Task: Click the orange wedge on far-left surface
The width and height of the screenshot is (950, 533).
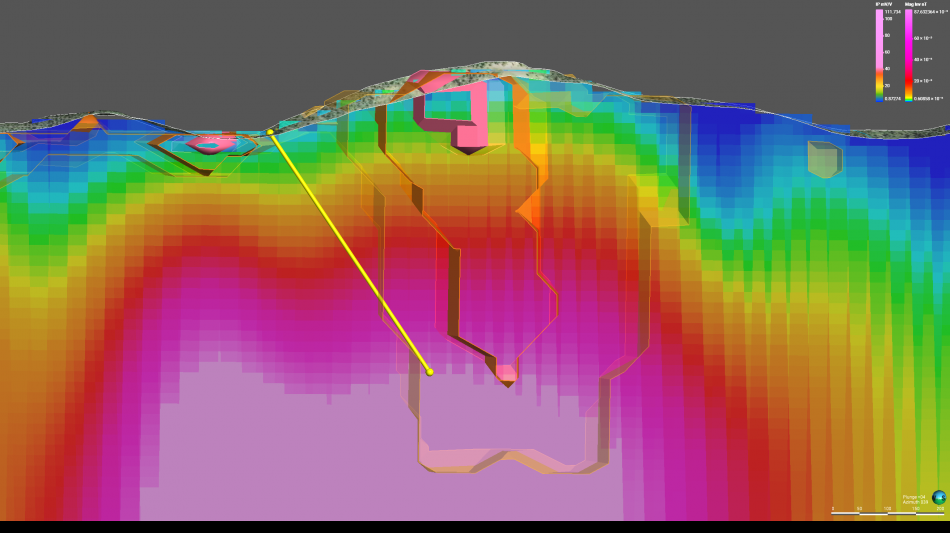Action: 88,122
